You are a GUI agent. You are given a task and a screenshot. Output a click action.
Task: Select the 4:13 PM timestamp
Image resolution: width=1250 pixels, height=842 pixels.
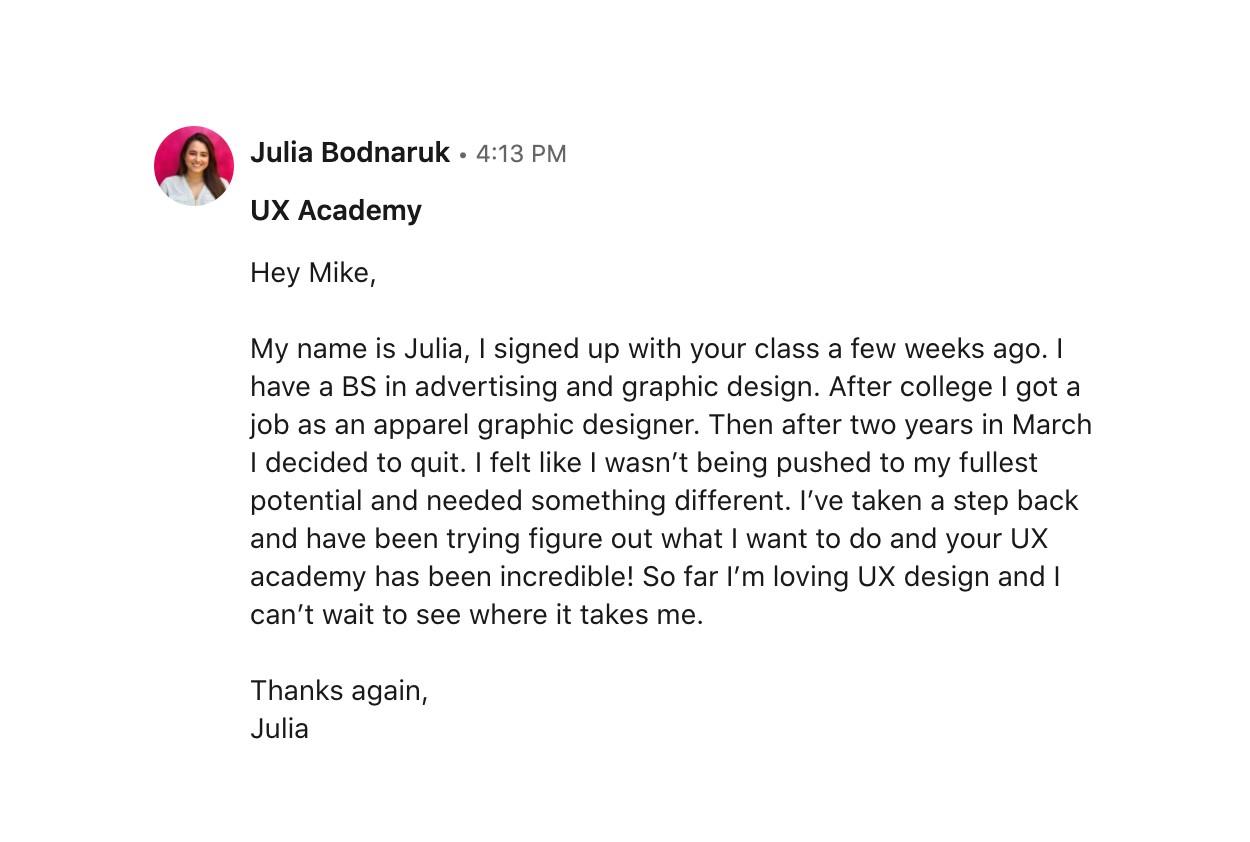tap(521, 154)
